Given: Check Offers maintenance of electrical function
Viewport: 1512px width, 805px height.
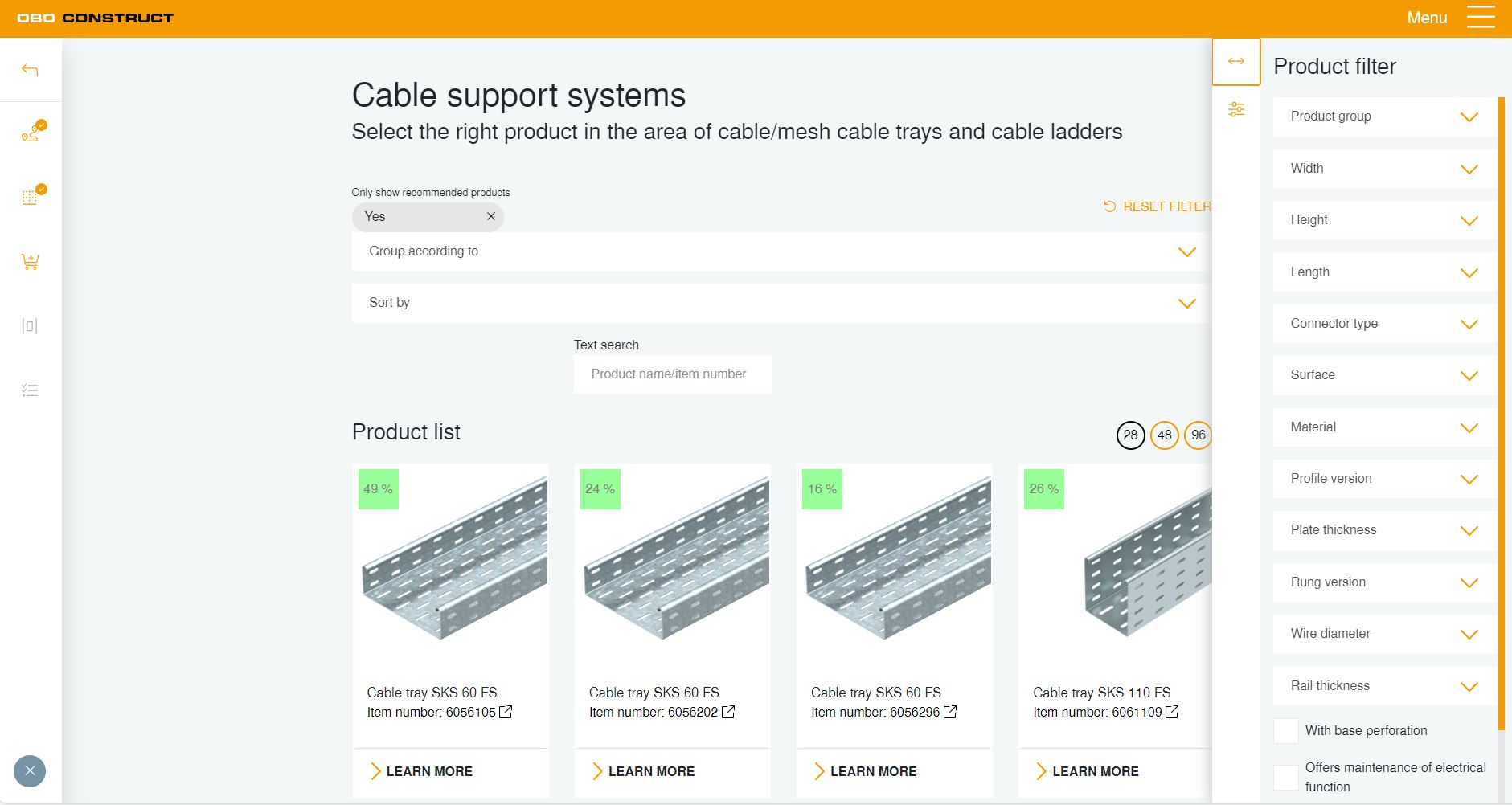Looking at the screenshot, I should coord(1286,777).
